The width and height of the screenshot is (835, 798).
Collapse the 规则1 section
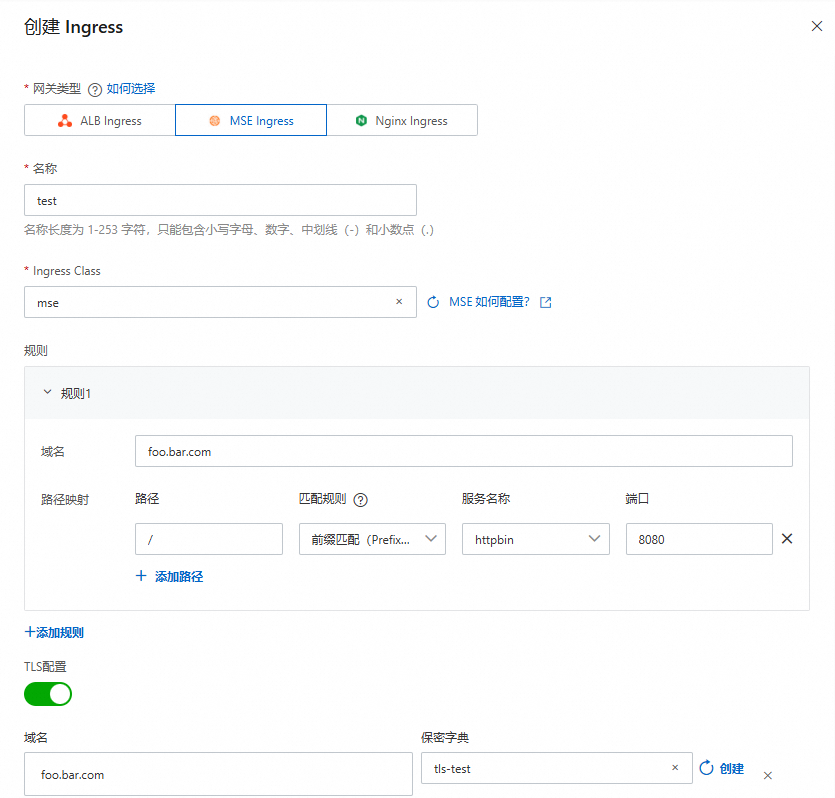click(47, 392)
